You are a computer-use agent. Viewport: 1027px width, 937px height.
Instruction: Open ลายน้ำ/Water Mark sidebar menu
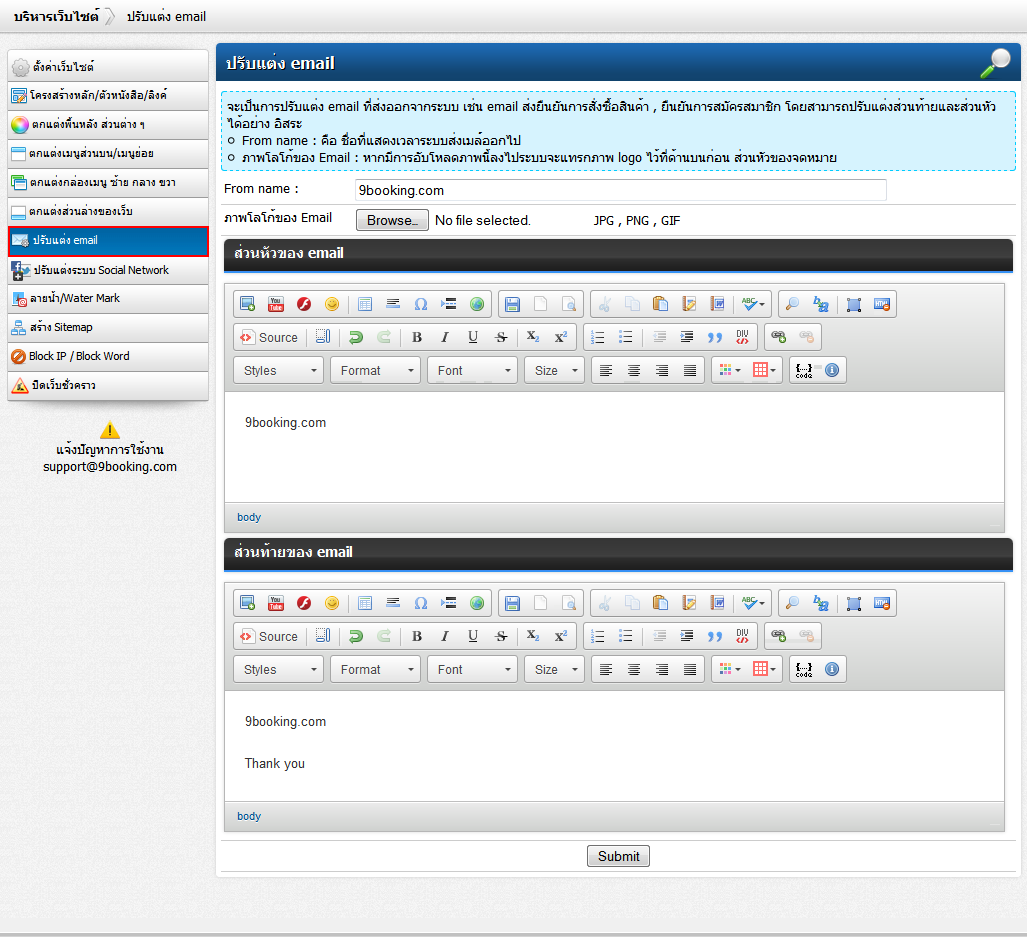click(108, 299)
